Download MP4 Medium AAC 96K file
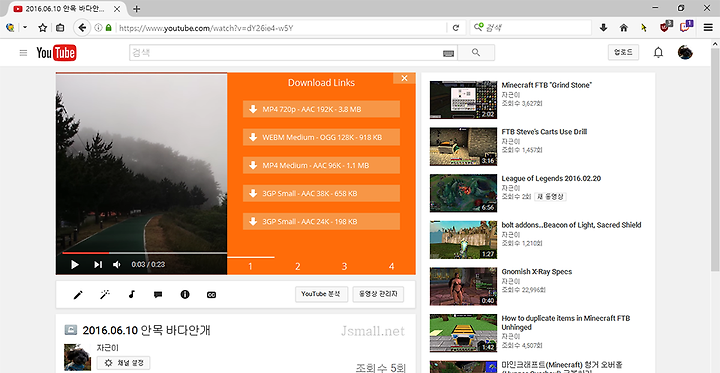 pyautogui.click(x=321, y=165)
